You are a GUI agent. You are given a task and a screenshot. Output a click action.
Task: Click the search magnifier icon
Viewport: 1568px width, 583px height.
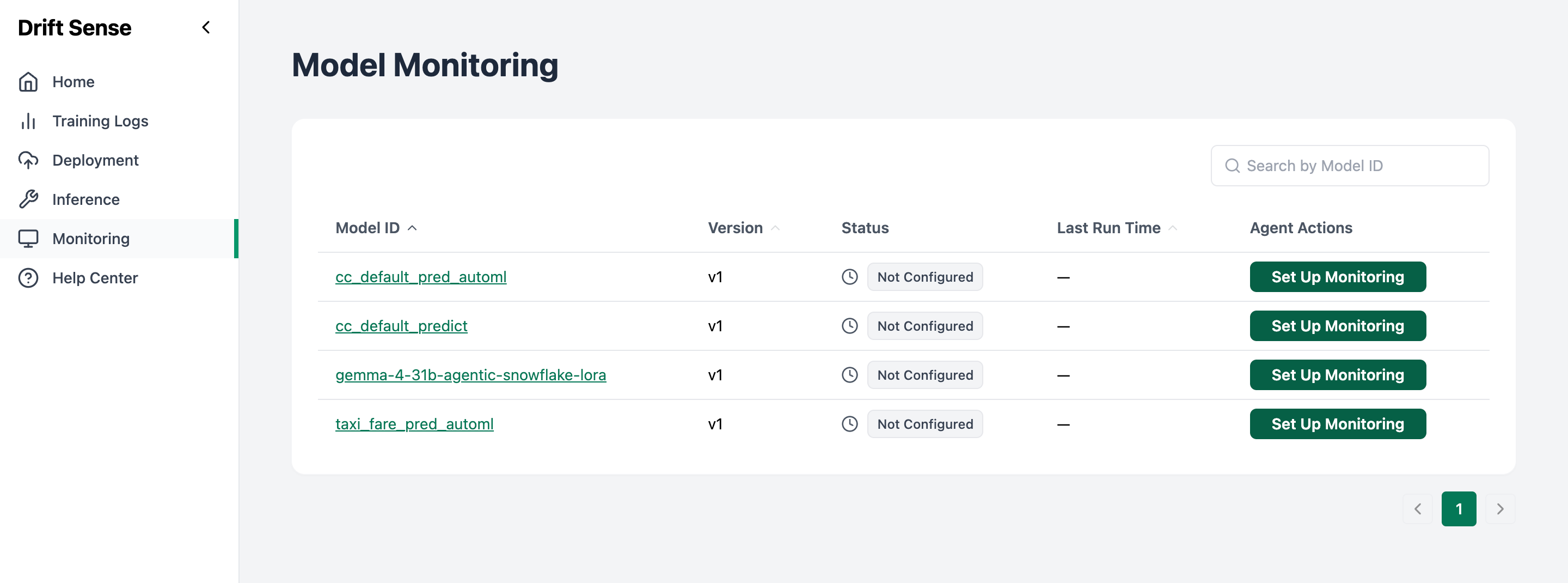coord(1232,166)
